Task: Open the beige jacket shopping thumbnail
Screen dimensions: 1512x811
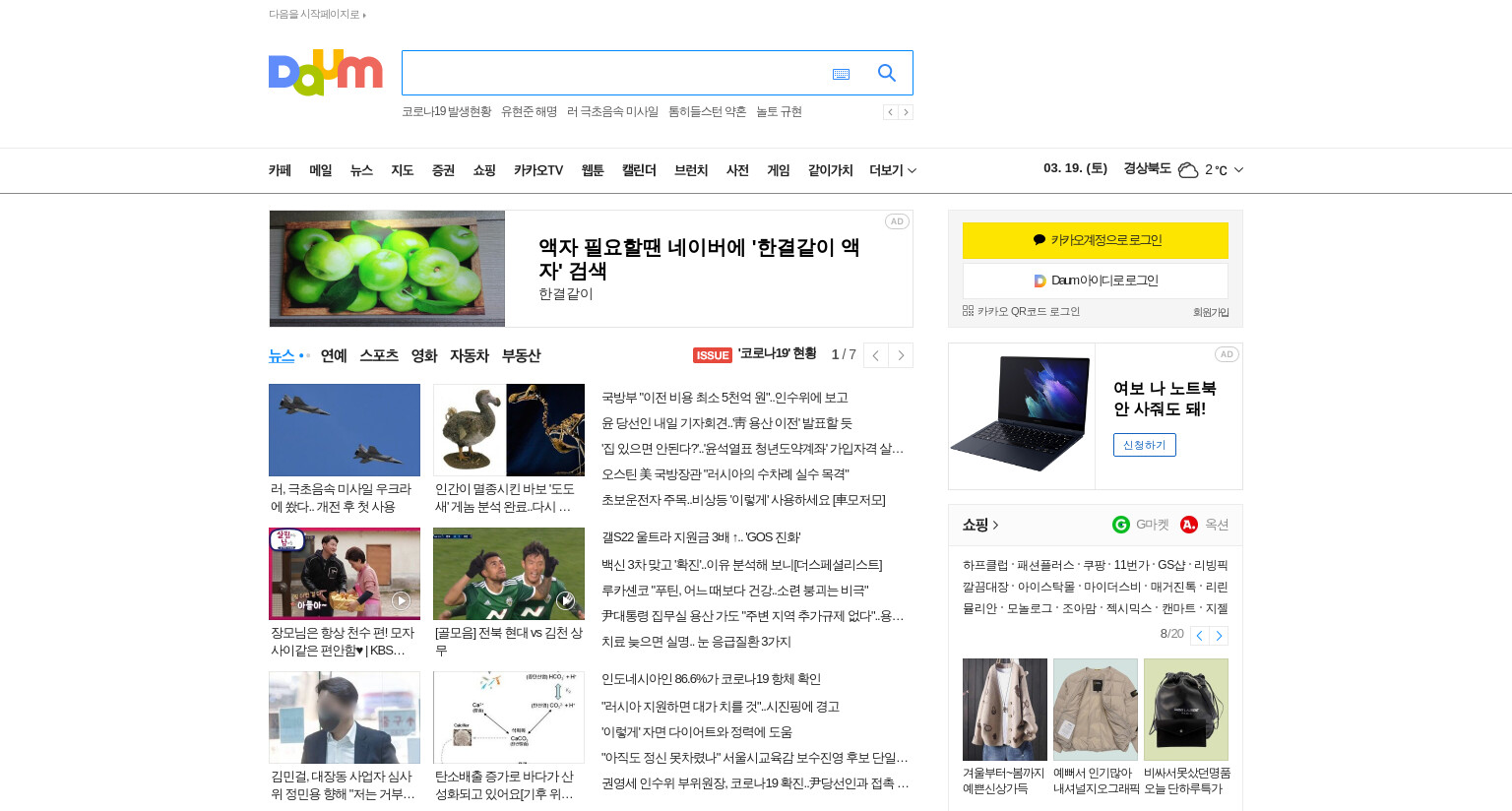Action: point(1096,710)
